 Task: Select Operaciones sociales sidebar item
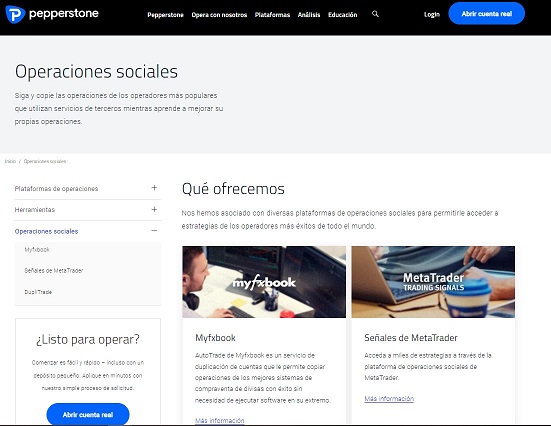[x=46, y=231]
